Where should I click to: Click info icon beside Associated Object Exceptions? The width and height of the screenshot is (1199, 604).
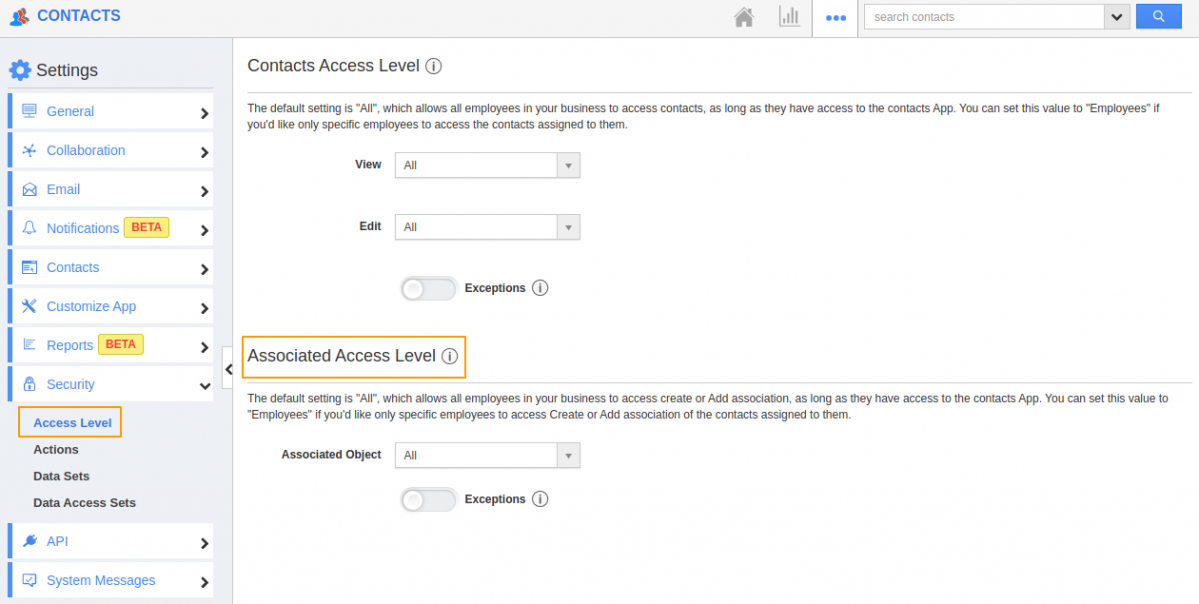pyautogui.click(x=540, y=499)
